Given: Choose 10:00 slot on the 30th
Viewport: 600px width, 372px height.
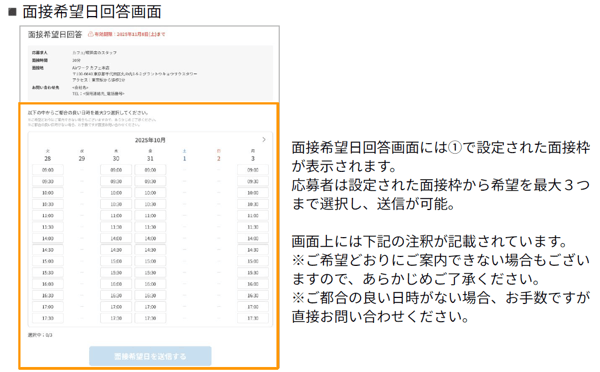Looking at the screenshot, I should pyautogui.click(x=116, y=193).
